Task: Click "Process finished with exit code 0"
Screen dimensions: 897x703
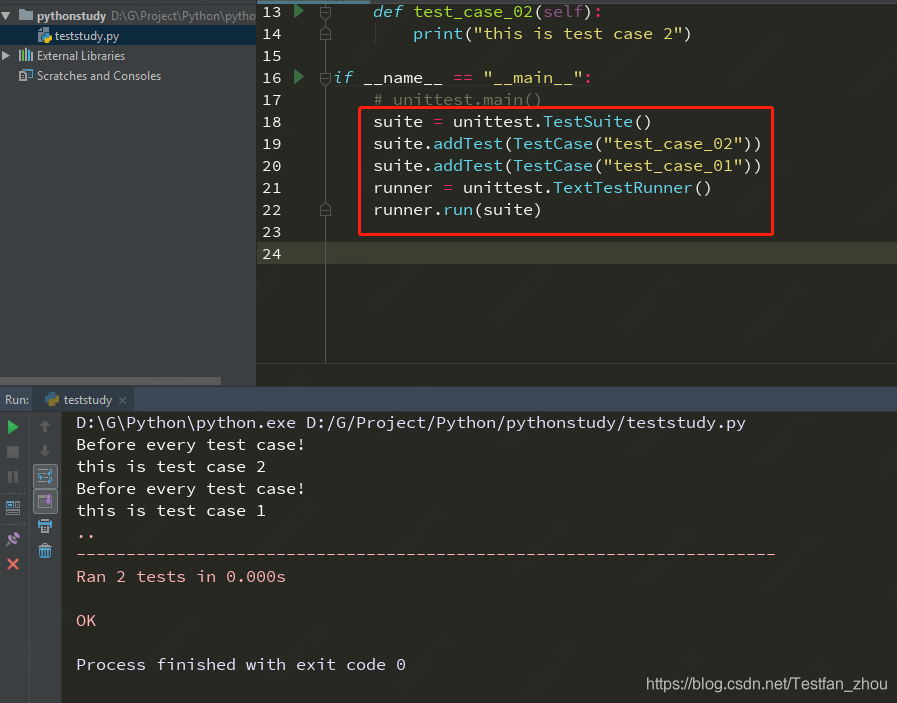Action: pyautogui.click(x=241, y=665)
